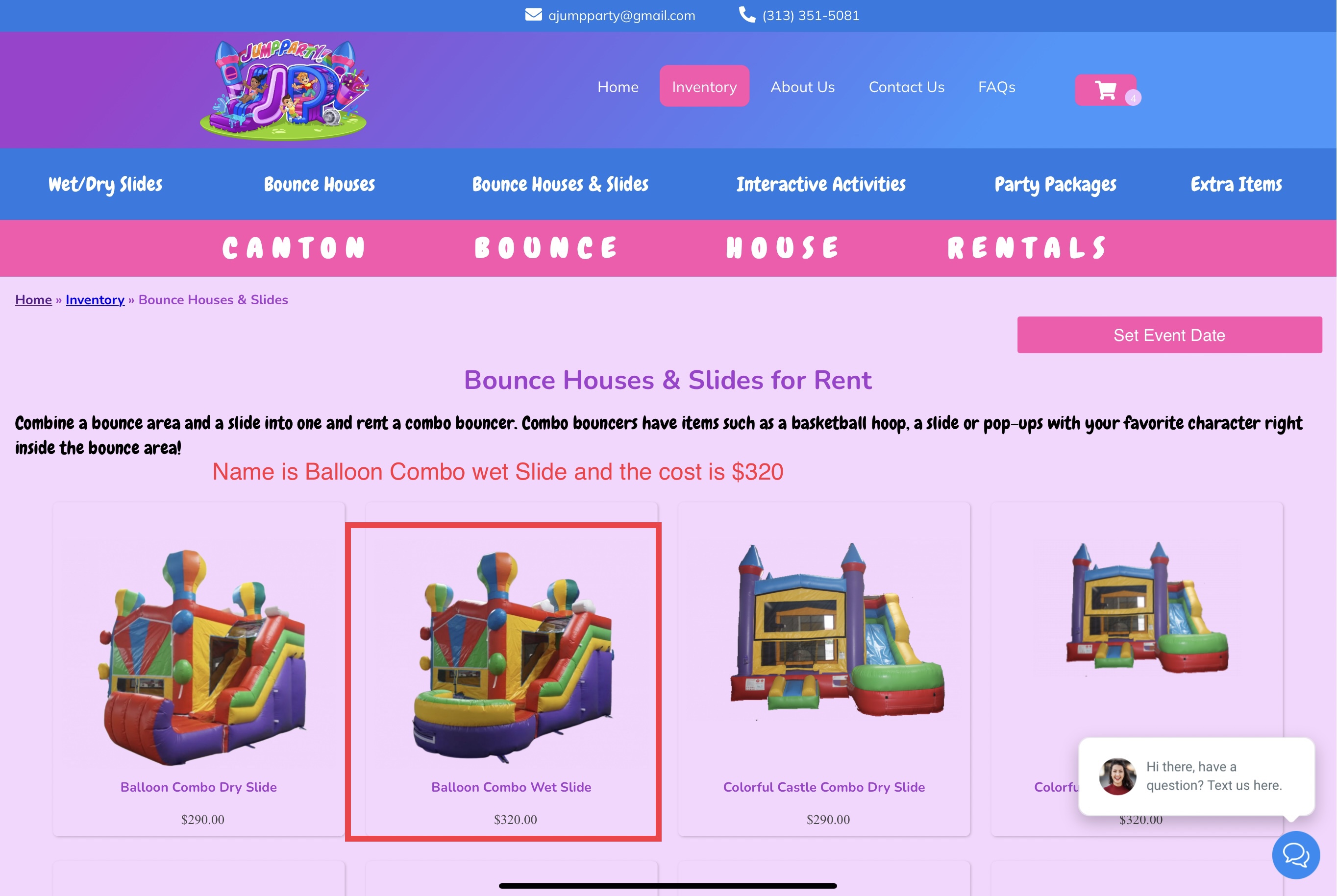This screenshot has height=896, width=1337.
Task: Open the shopping cart icon
Action: (x=1106, y=90)
